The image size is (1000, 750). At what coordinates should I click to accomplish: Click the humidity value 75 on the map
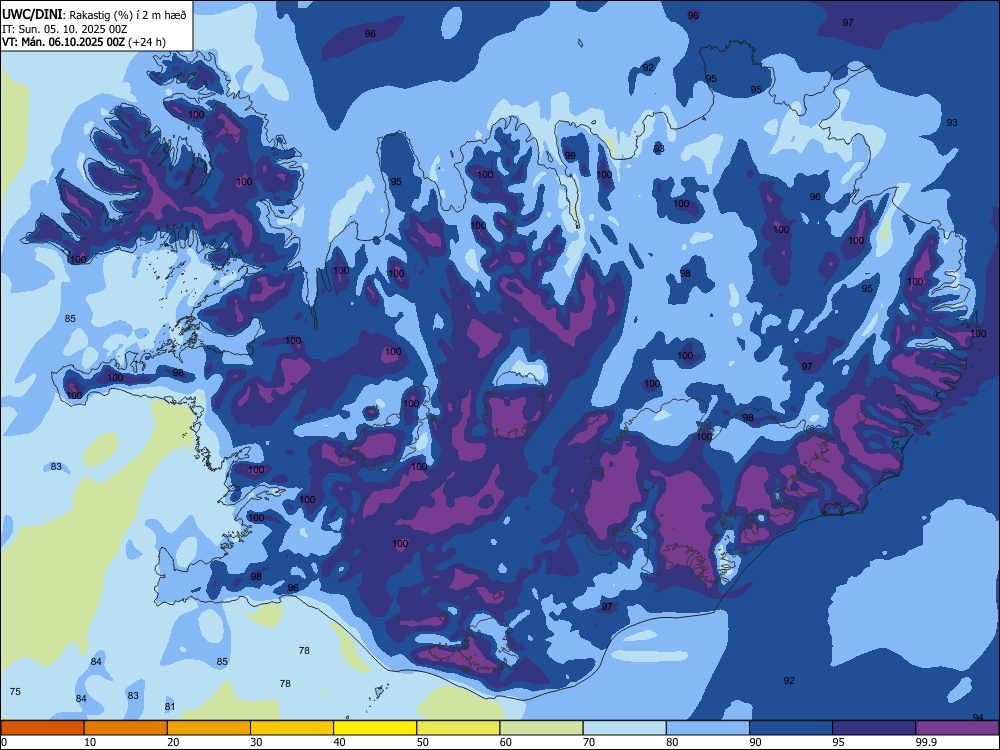click(15, 691)
